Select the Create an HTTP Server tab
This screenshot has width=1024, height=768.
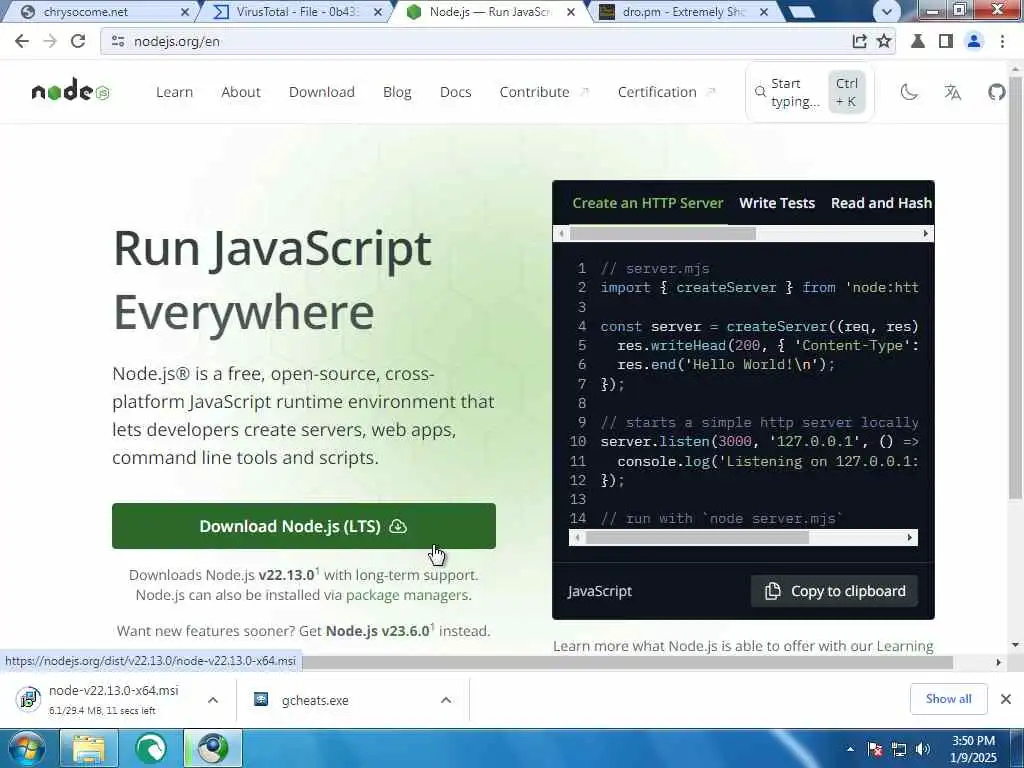pos(648,203)
